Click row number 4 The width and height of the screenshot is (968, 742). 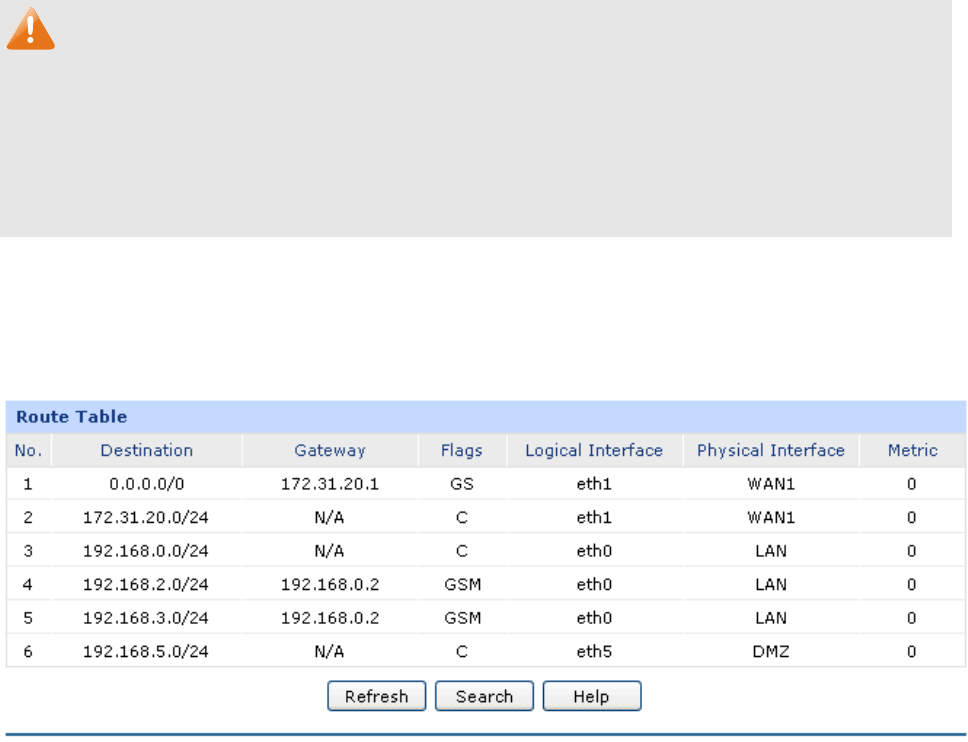click(x=28, y=585)
